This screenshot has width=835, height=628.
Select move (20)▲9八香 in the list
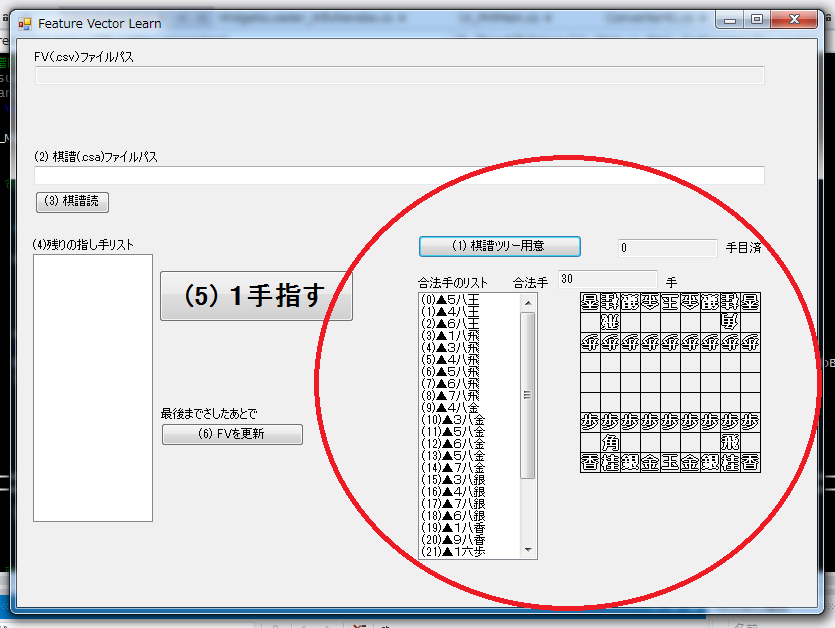tap(453, 540)
